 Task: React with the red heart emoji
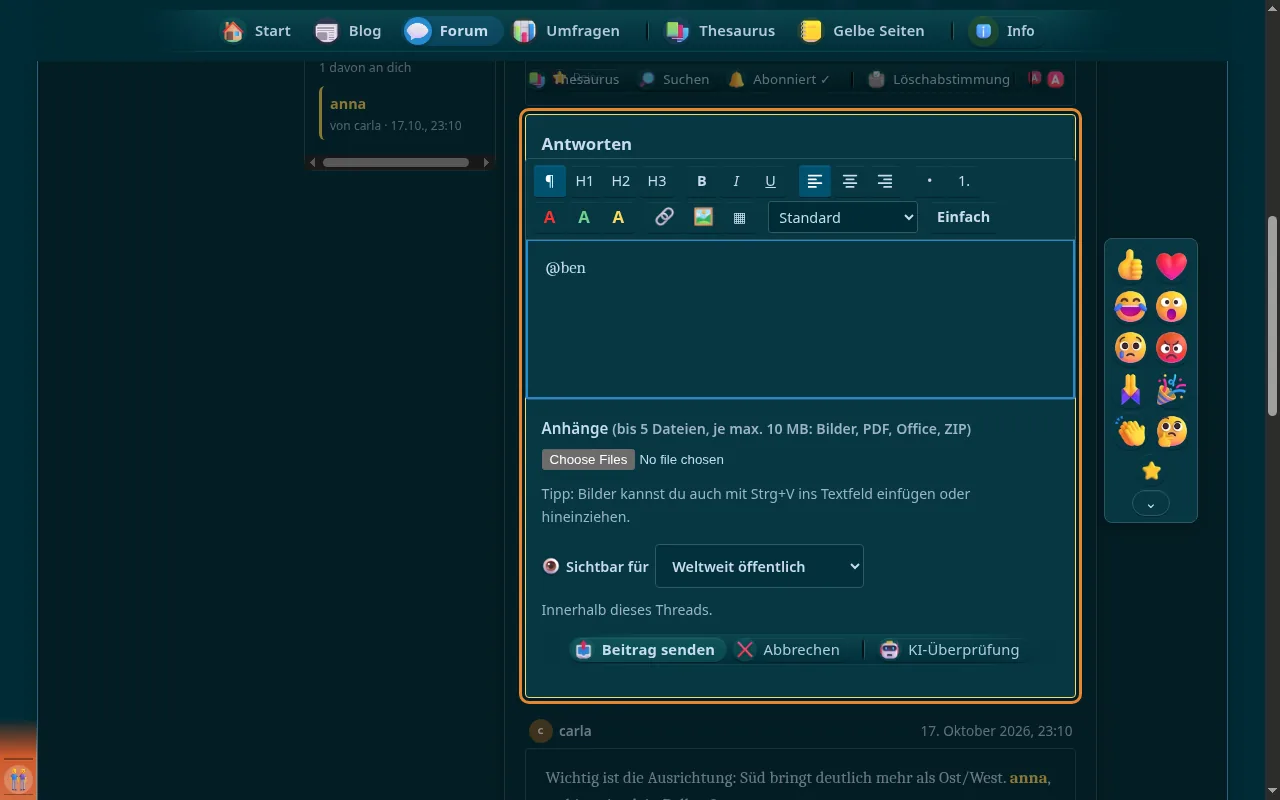(x=1171, y=265)
